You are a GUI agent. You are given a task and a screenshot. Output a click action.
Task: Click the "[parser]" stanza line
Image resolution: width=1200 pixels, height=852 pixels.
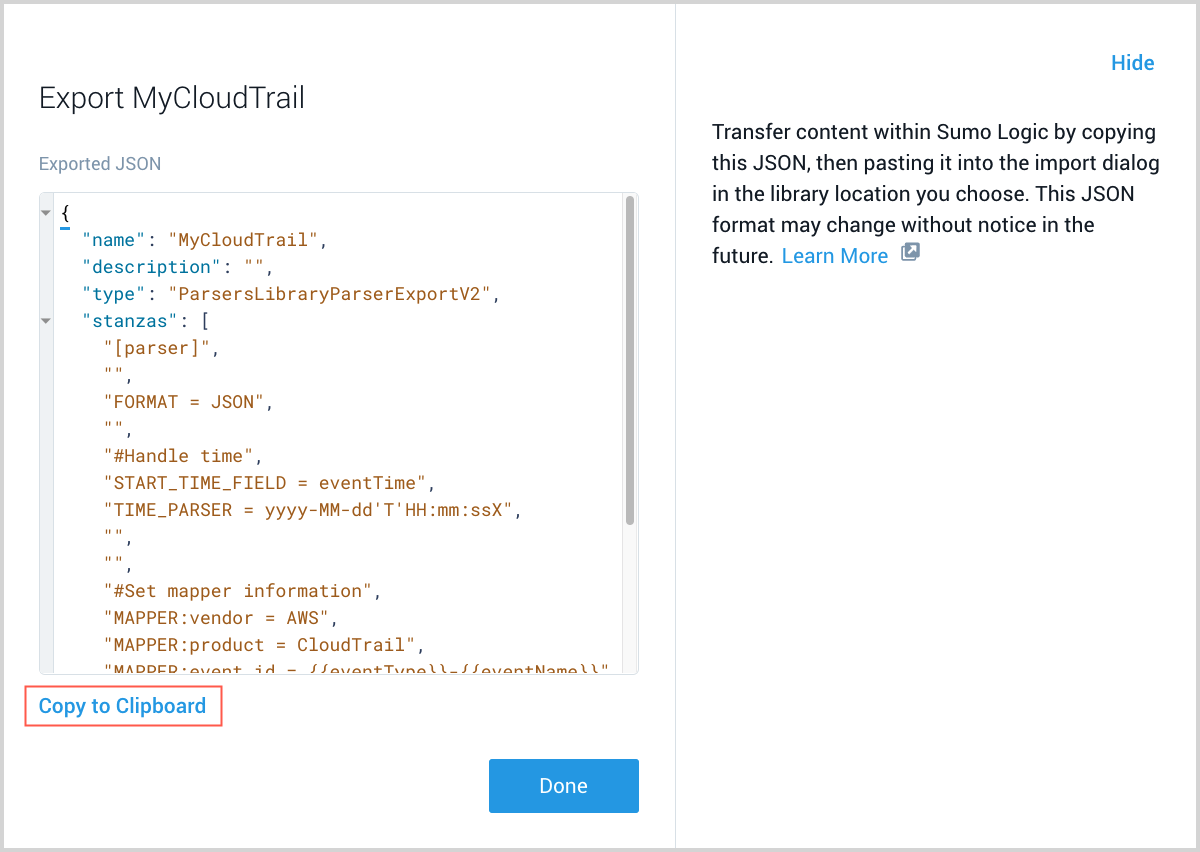[x=160, y=348]
